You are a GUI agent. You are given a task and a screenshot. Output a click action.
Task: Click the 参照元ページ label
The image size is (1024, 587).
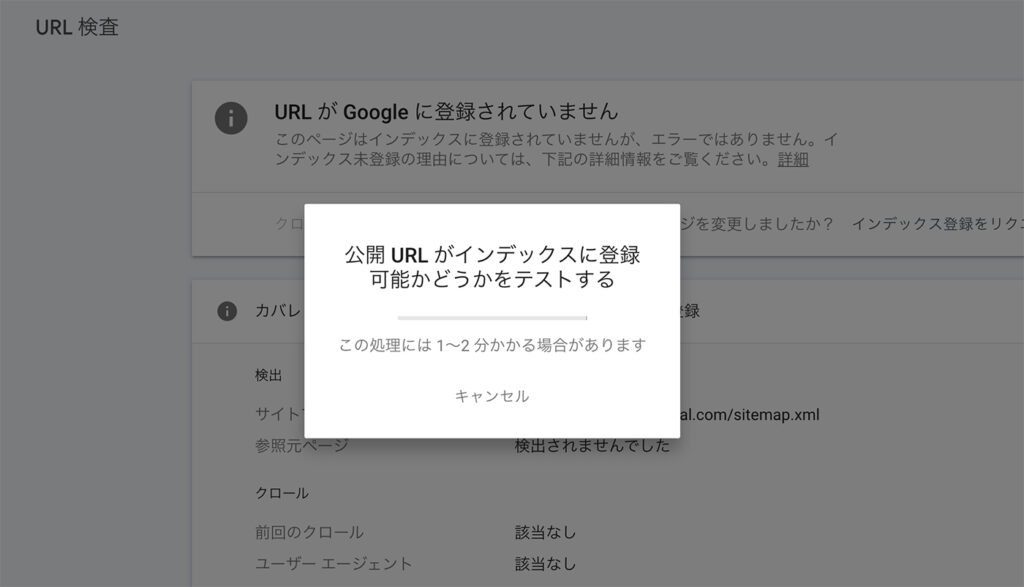click(x=302, y=446)
